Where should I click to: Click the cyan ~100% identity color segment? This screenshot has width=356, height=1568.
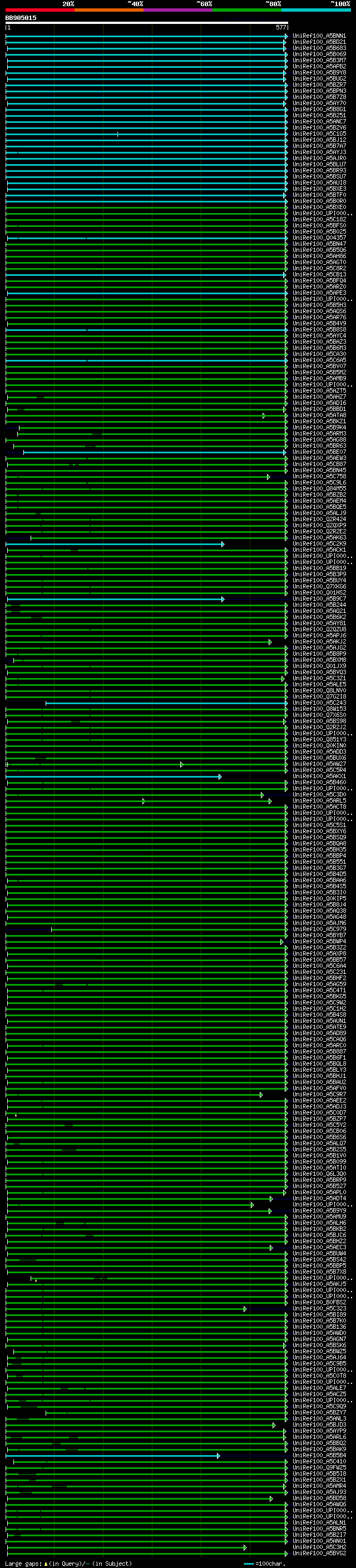[x=316, y=10]
